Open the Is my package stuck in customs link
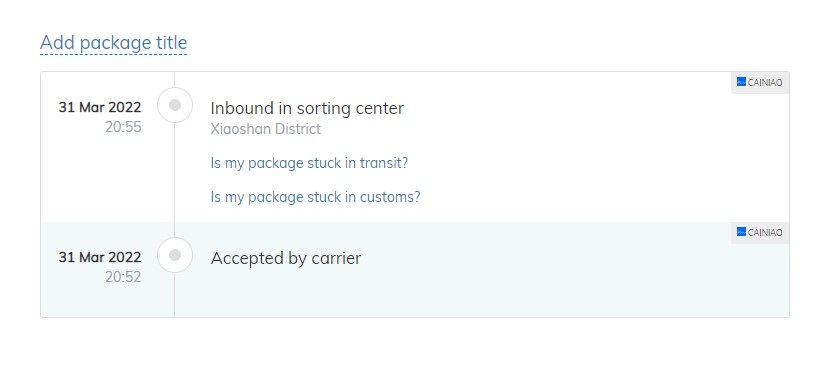 pos(315,197)
